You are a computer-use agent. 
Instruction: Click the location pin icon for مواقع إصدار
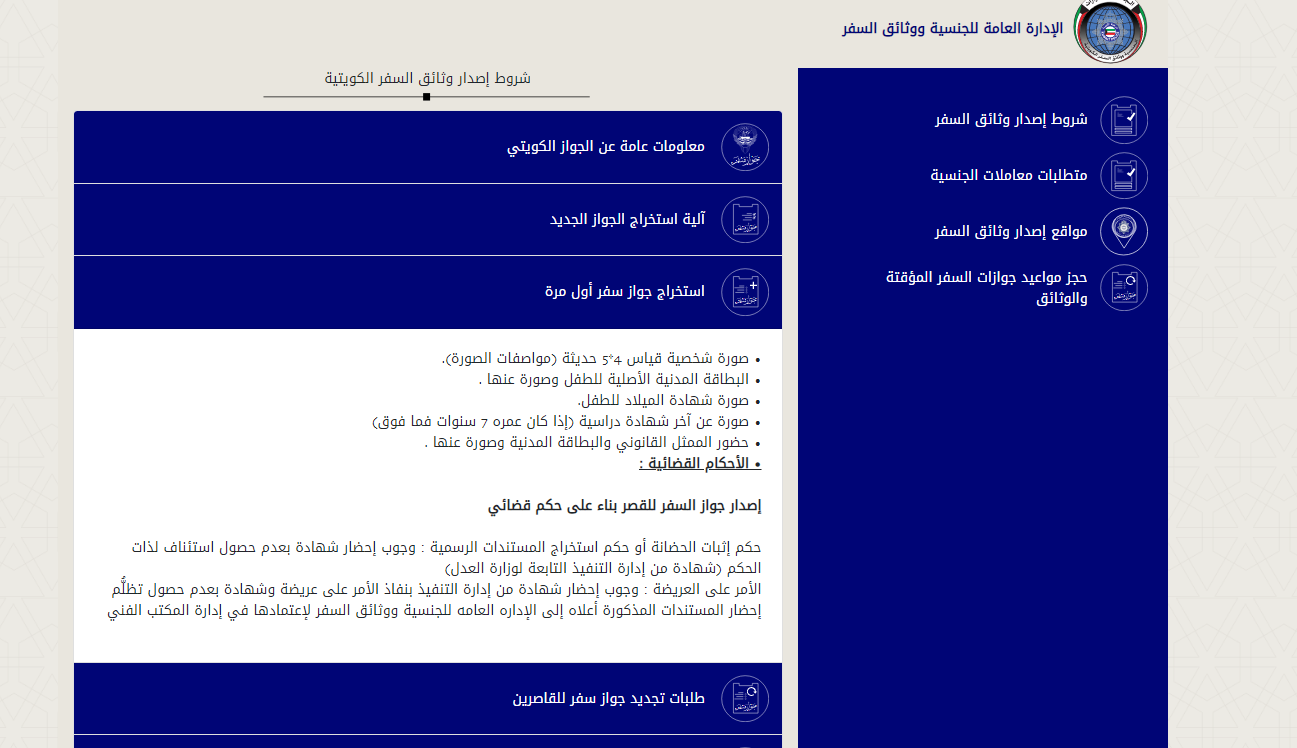[1123, 232]
